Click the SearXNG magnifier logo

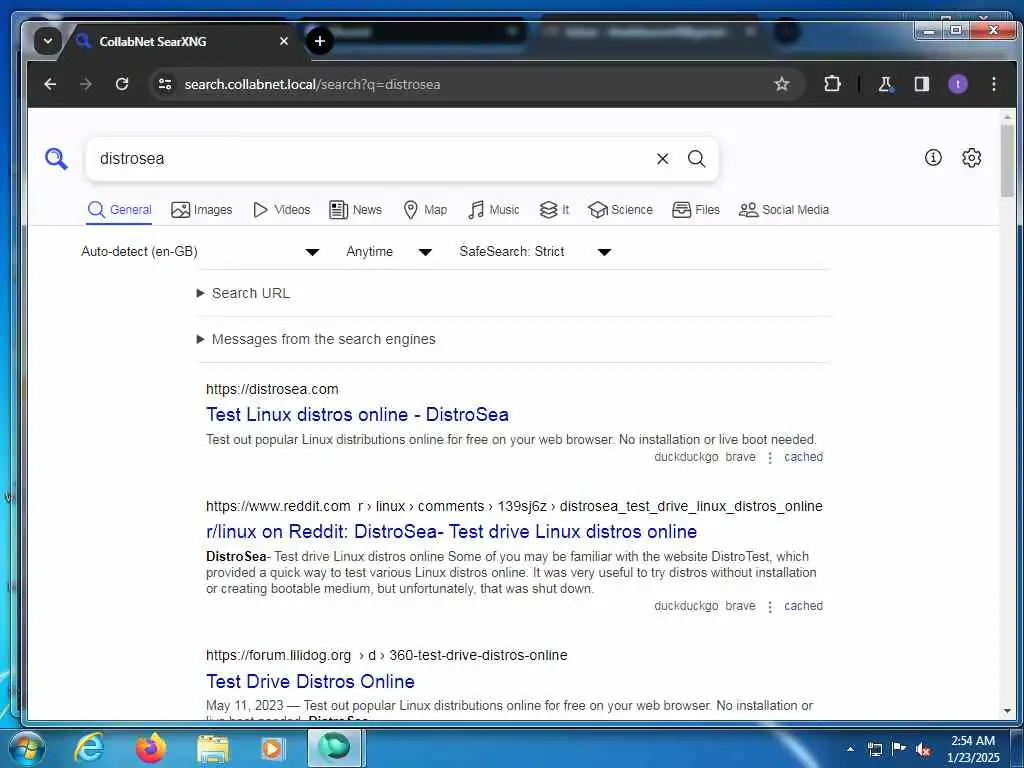pyautogui.click(x=56, y=159)
